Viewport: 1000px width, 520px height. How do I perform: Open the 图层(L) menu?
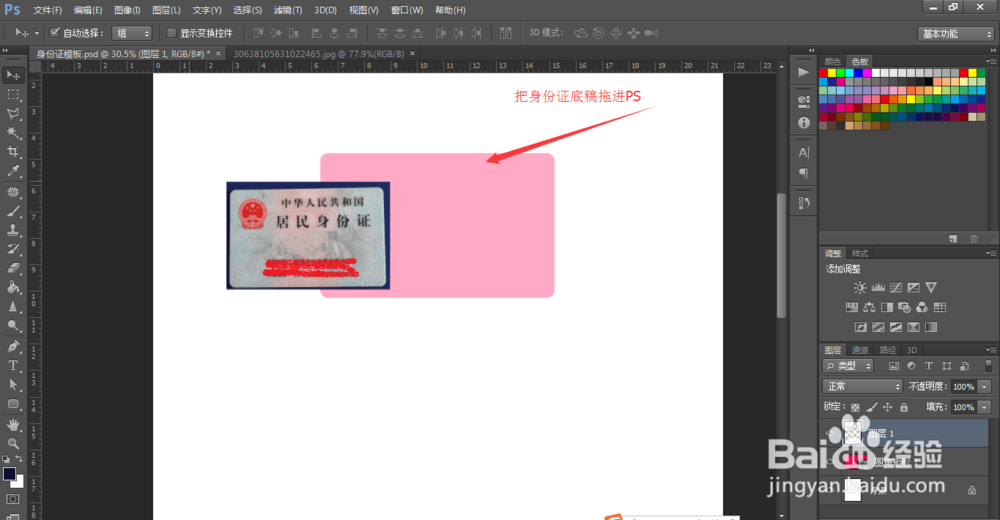coord(166,10)
